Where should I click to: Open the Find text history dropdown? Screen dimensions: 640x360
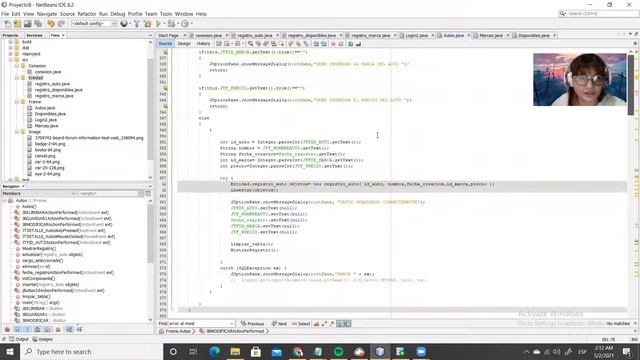click(232, 324)
